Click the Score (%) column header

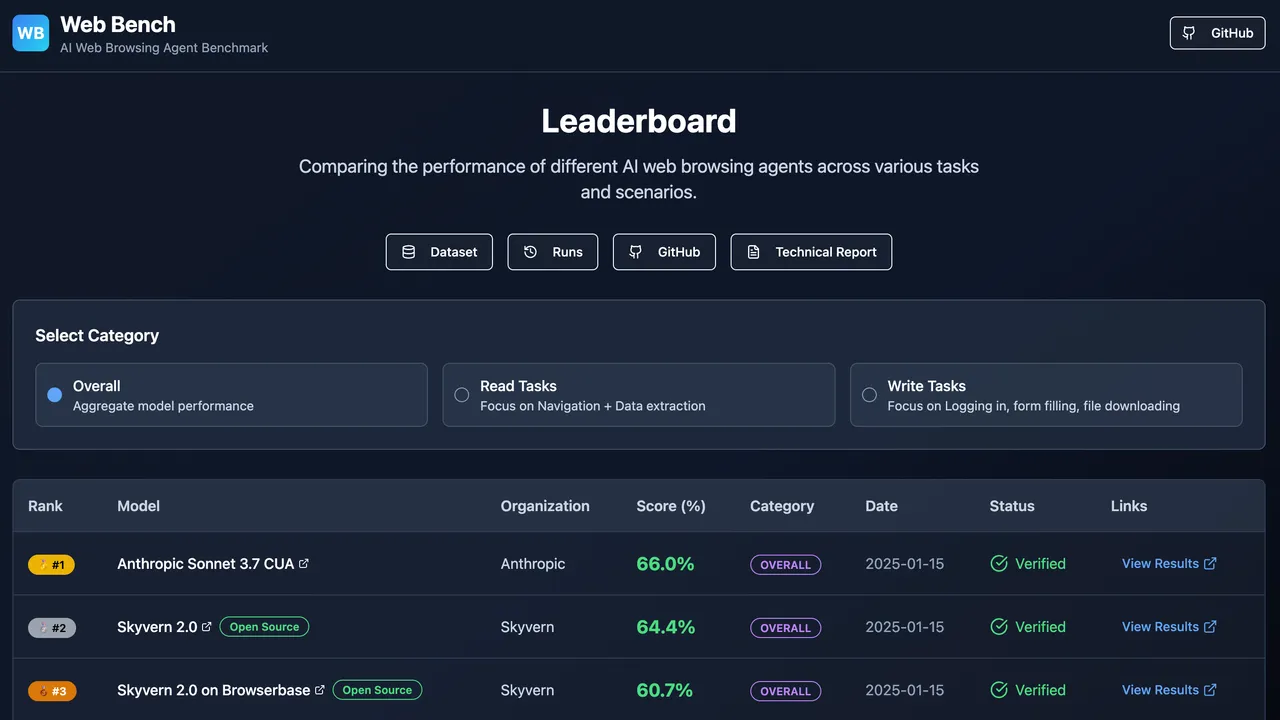(671, 506)
